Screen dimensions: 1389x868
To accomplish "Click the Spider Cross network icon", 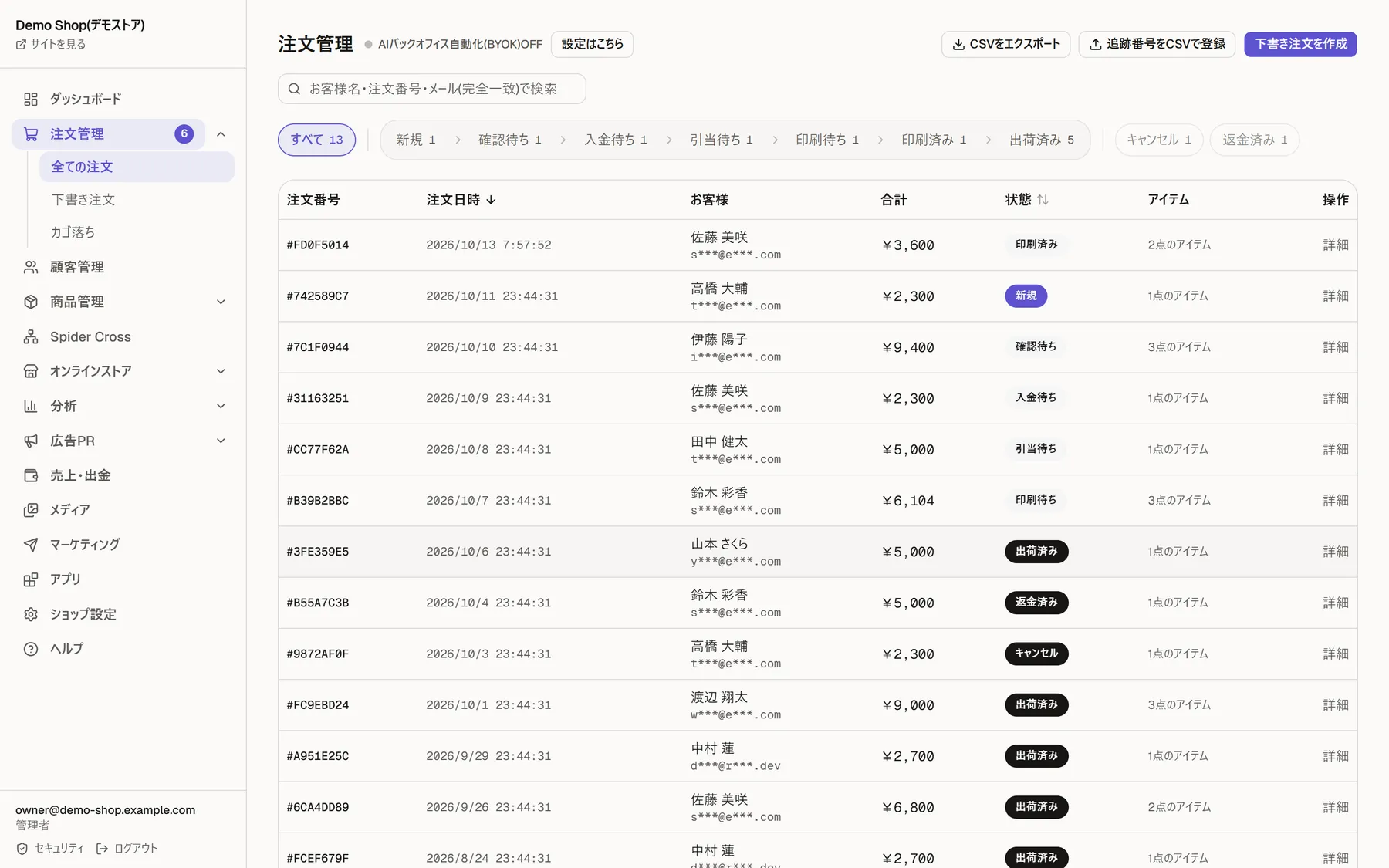I will (x=31, y=336).
